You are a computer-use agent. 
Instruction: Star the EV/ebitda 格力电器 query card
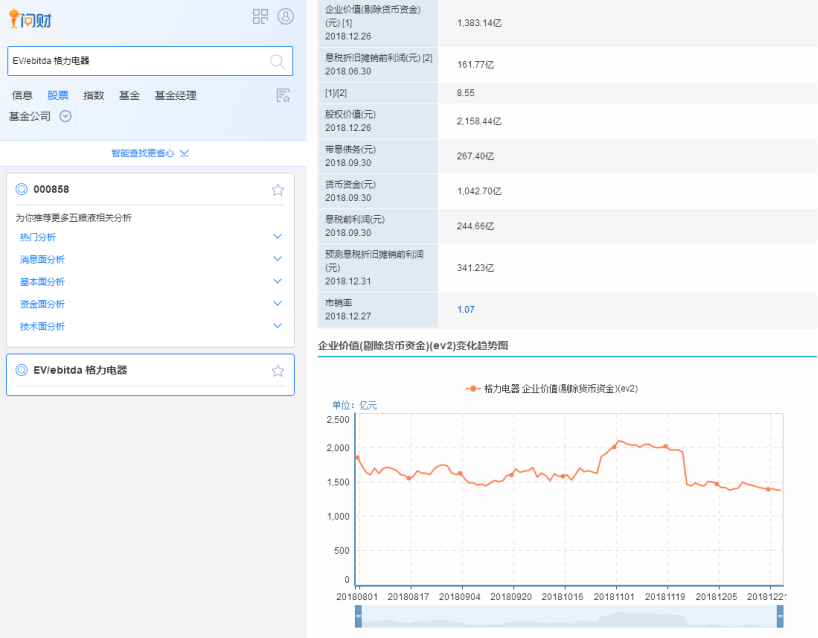click(x=278, y=371)
